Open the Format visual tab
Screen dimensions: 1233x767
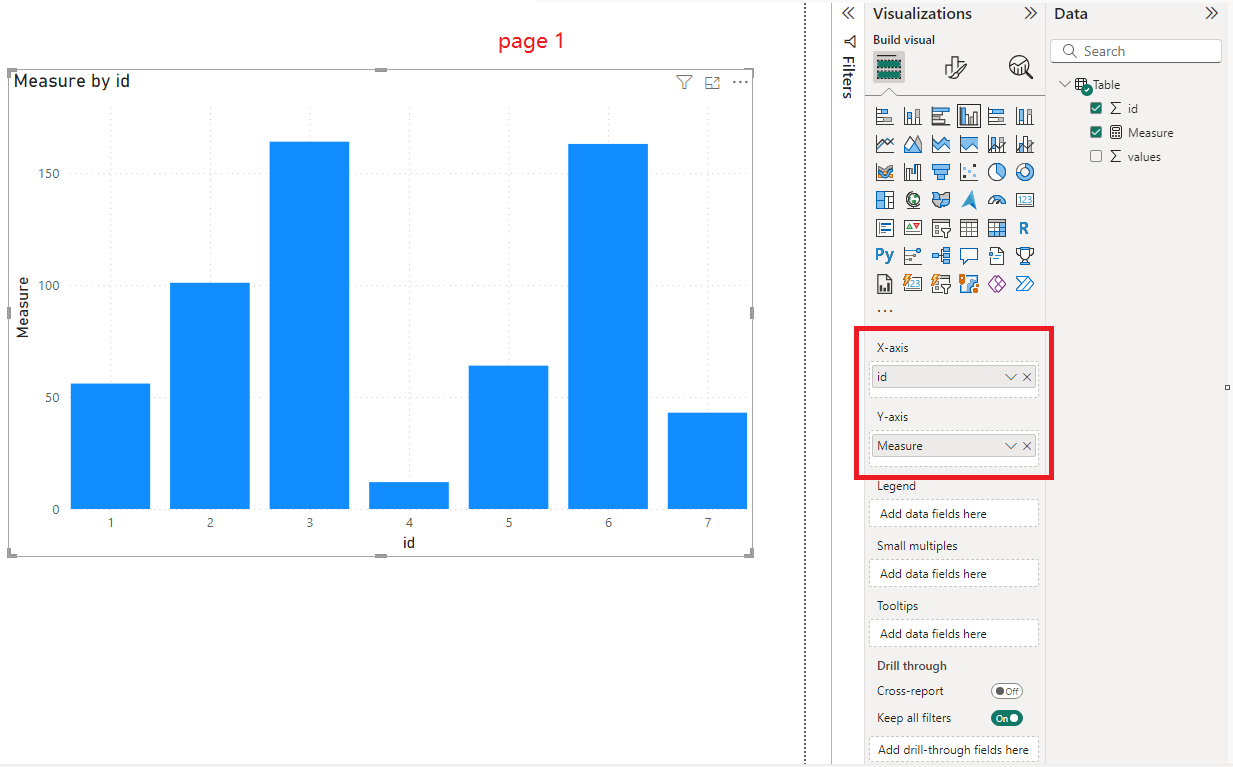click(955, 68)
